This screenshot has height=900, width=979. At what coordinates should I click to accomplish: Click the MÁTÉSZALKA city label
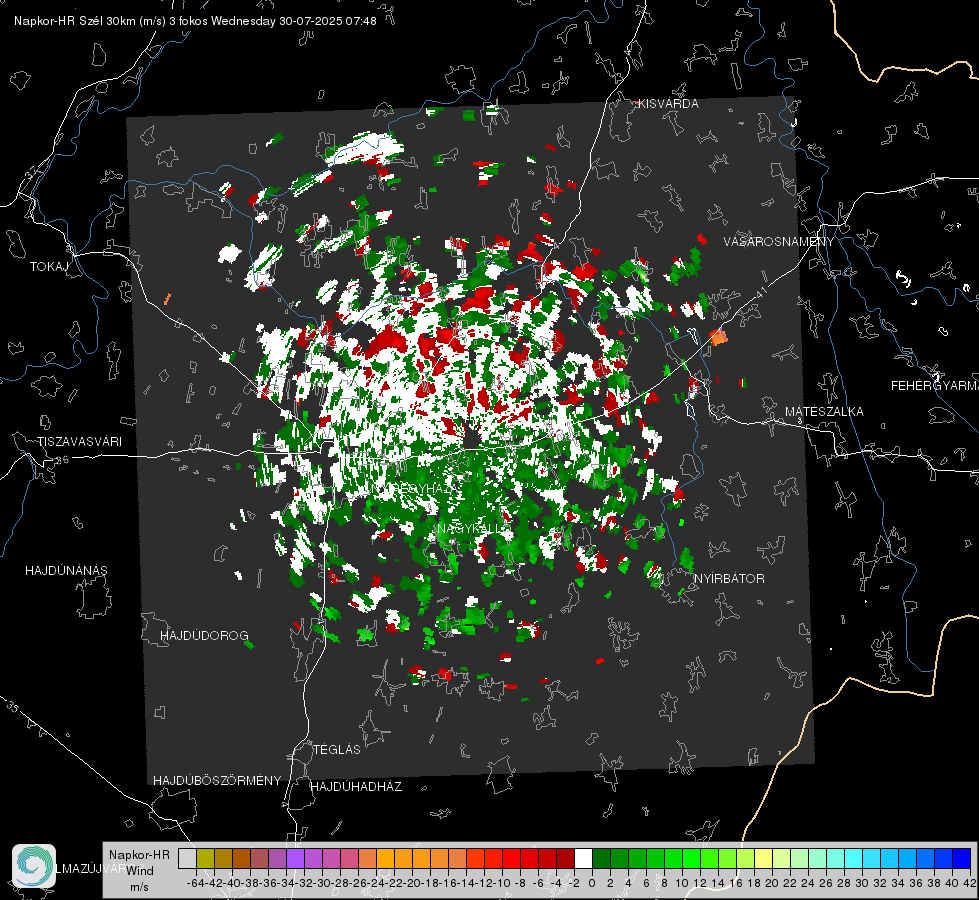[x=824, y=412]
